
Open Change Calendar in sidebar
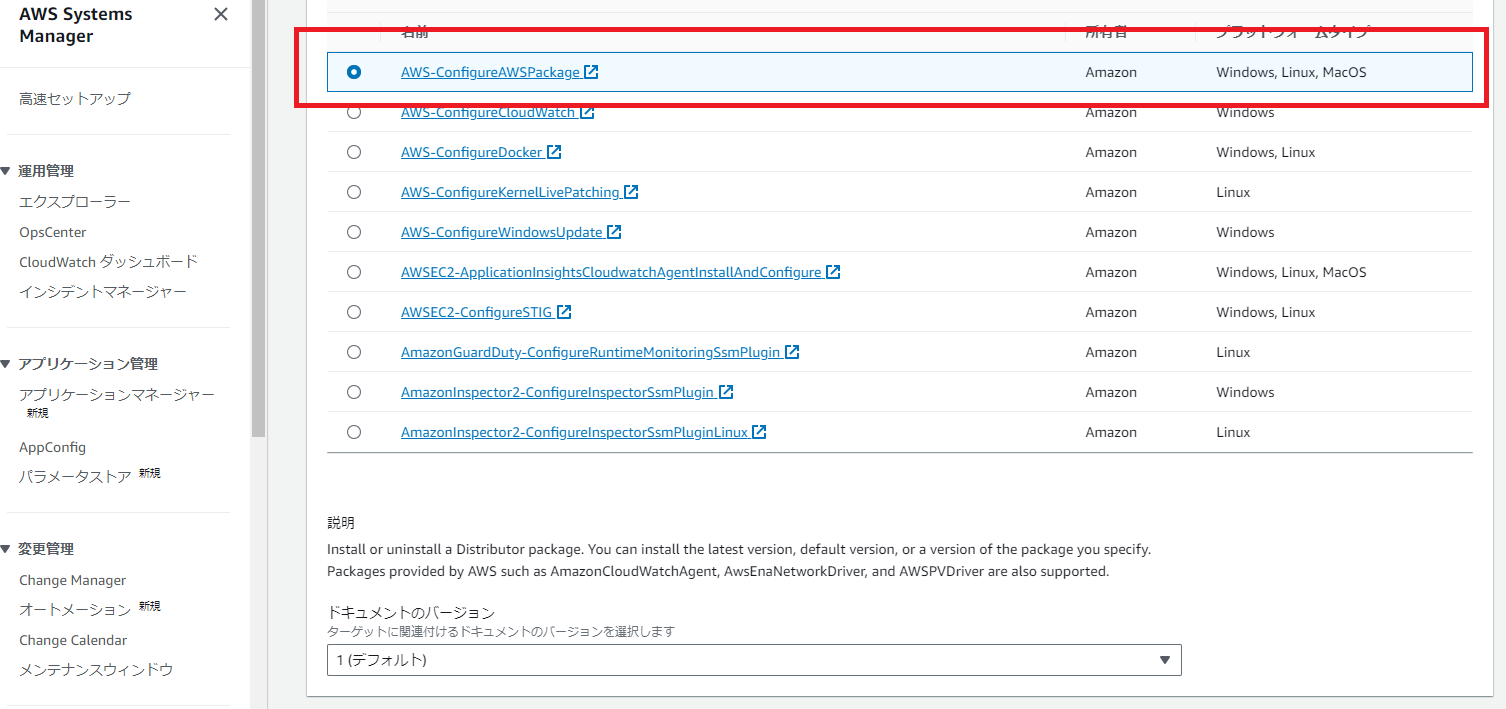click(73, 640)
